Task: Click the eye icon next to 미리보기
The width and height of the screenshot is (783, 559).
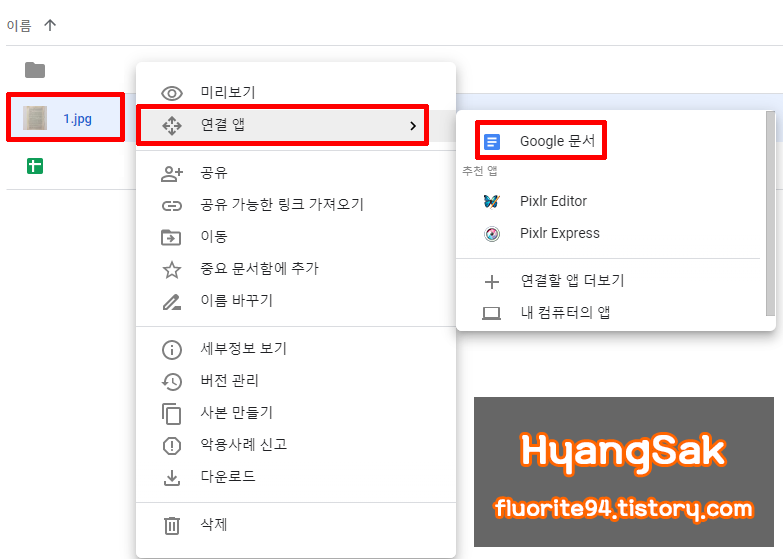Action: 172,93
